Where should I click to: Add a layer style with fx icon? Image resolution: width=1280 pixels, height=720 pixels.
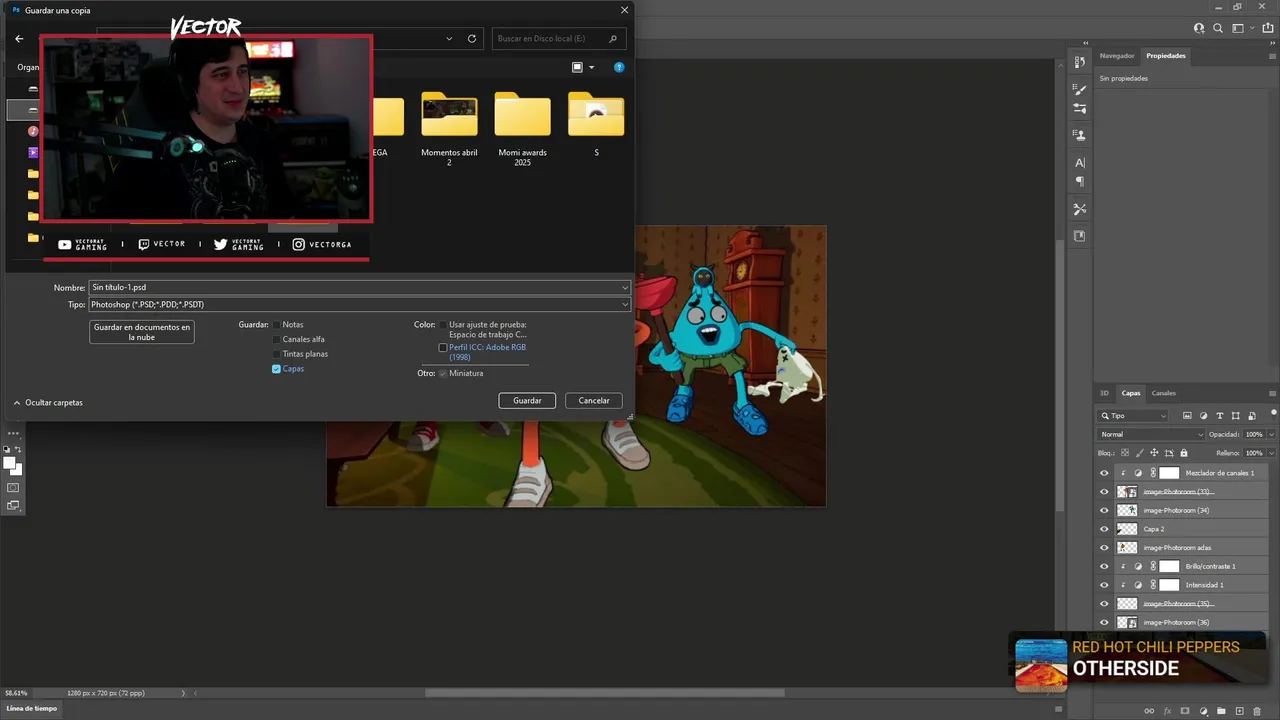click(x=1167, y=711)
